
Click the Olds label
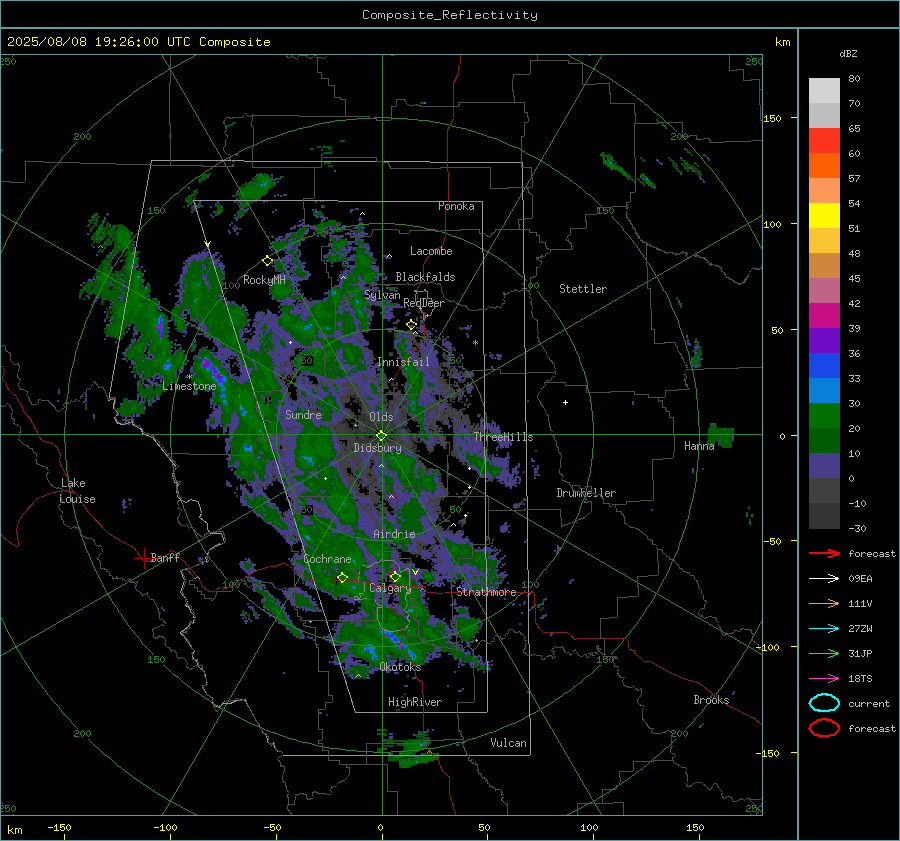click(x=381, y=417)
